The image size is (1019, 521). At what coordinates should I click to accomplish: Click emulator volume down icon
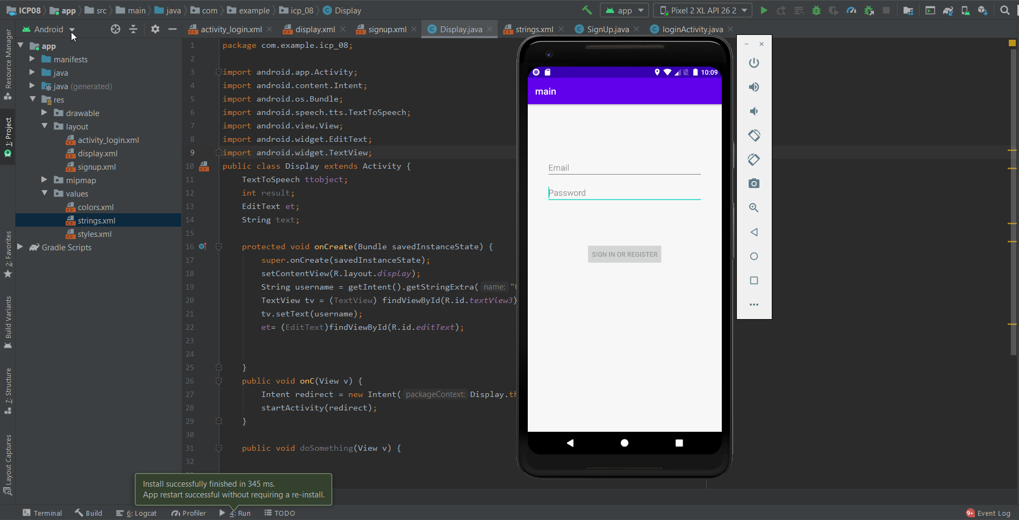tap(754, 111)
